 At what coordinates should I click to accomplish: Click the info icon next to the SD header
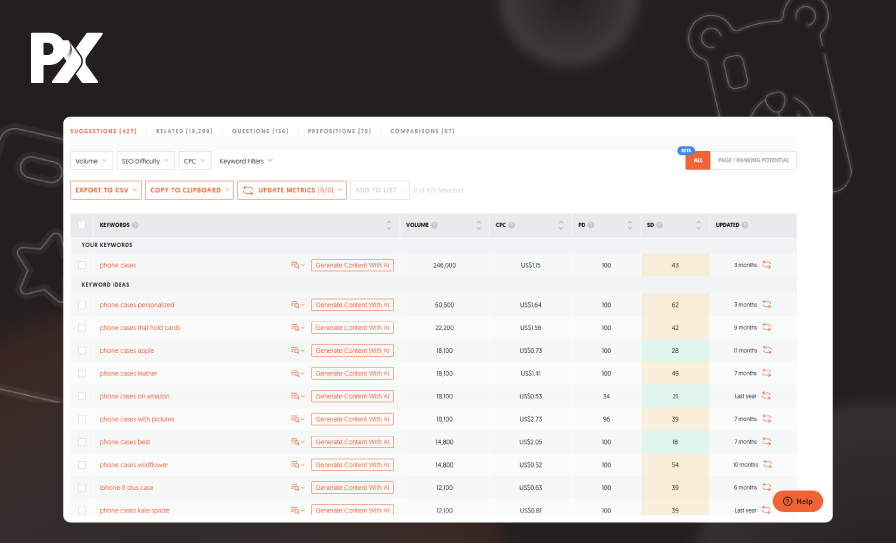click(659, 225)
